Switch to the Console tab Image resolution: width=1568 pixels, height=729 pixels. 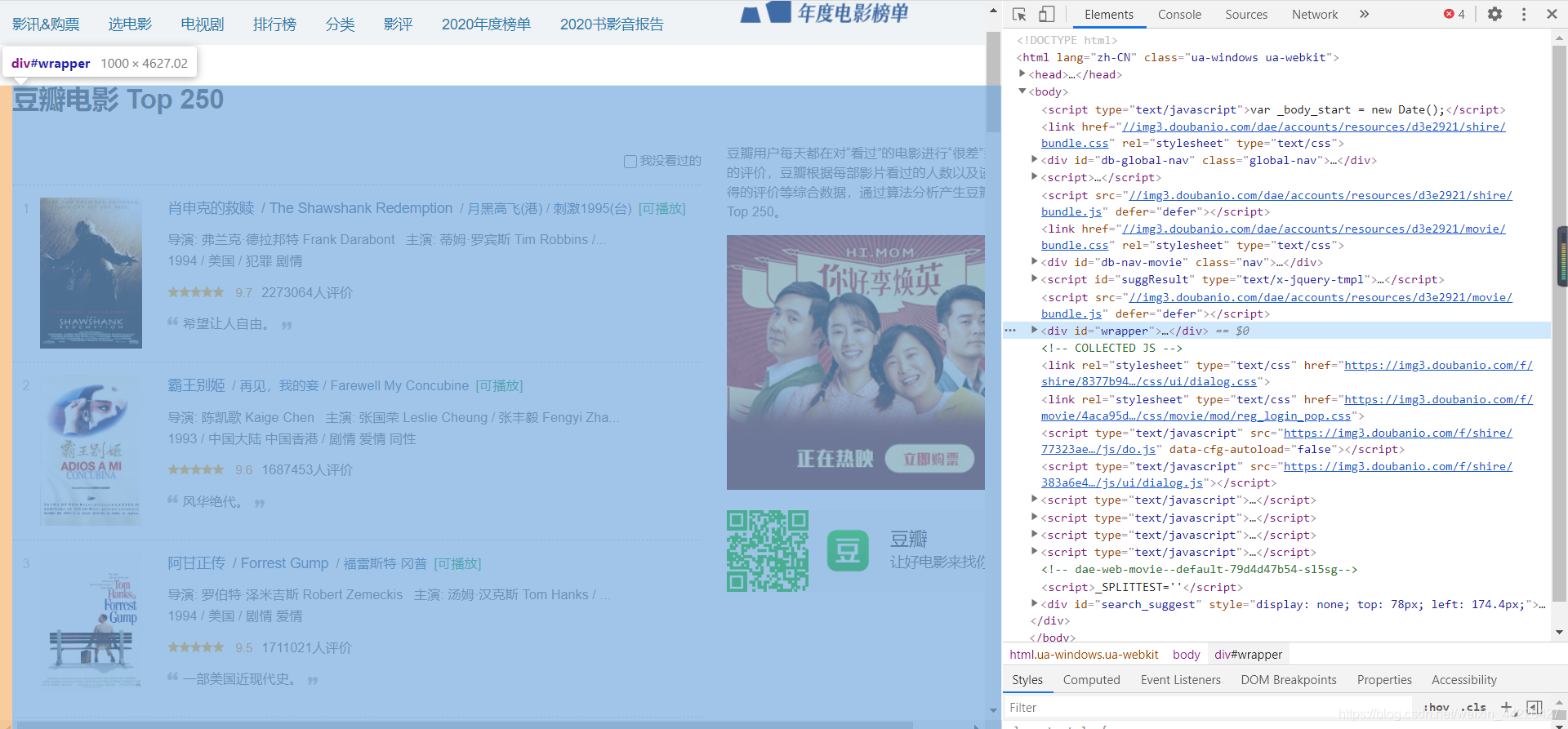pos(1179,14)
